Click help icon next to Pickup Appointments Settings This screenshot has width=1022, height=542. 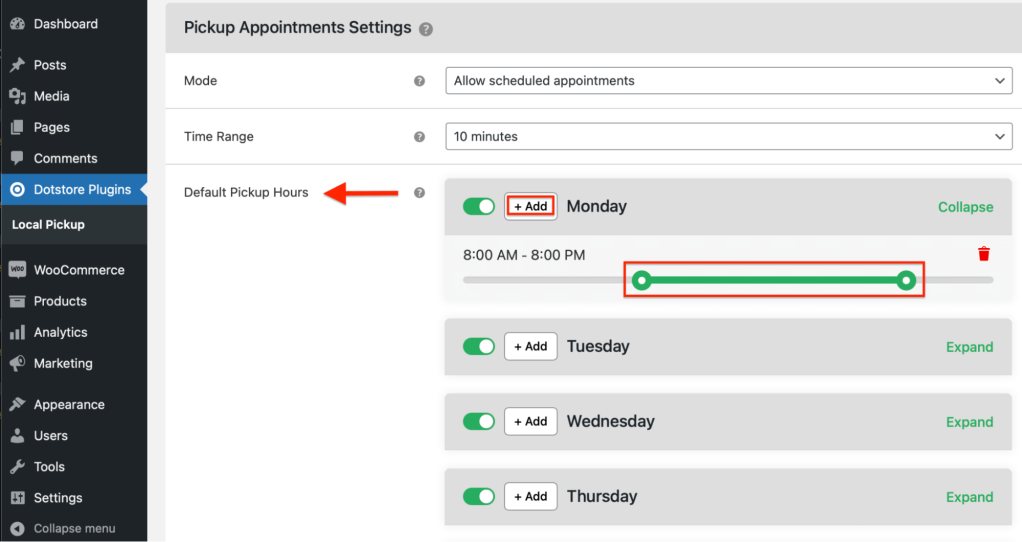click(x=427, y=29)
